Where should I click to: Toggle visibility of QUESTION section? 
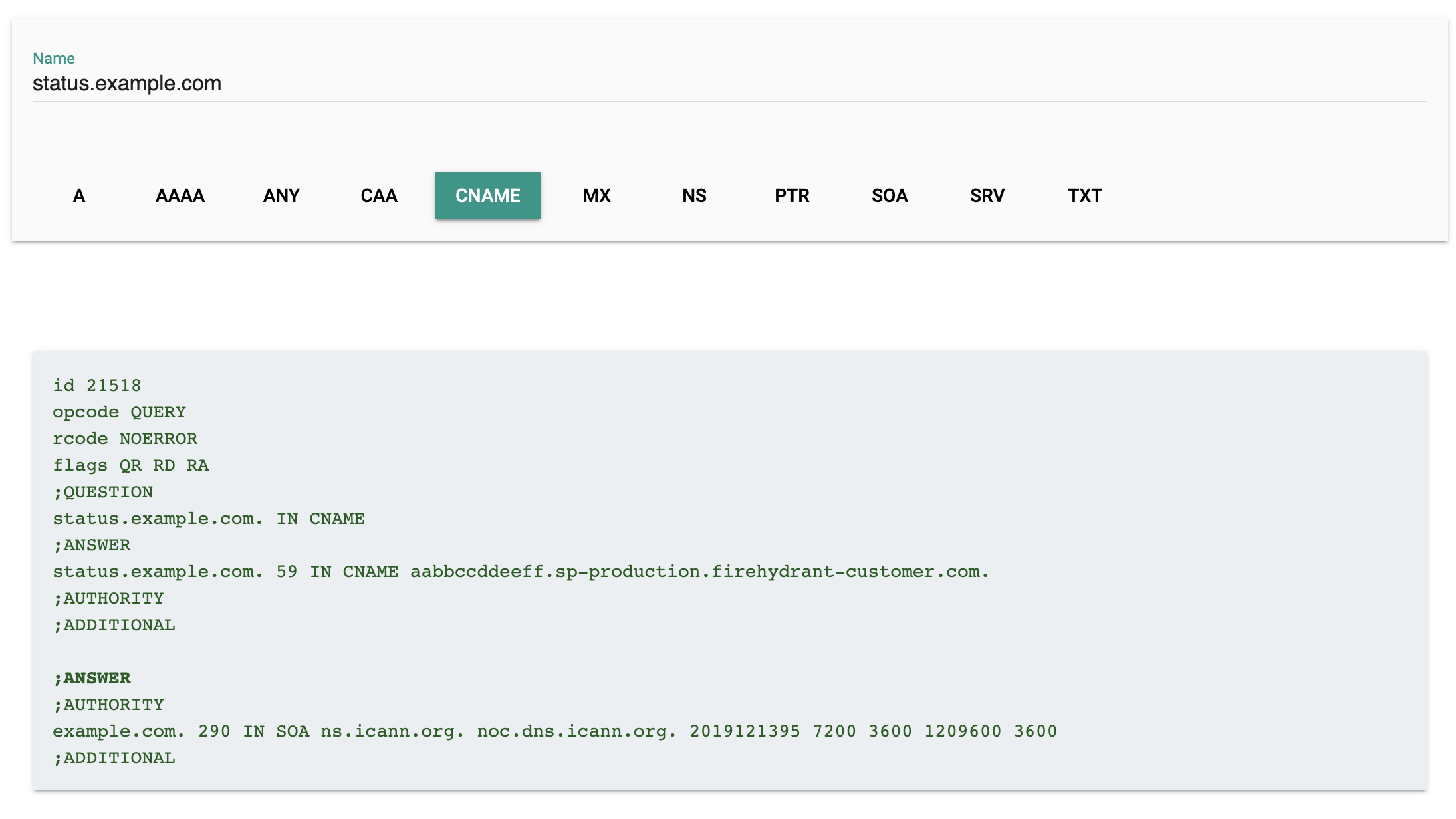tap(102, 492)
